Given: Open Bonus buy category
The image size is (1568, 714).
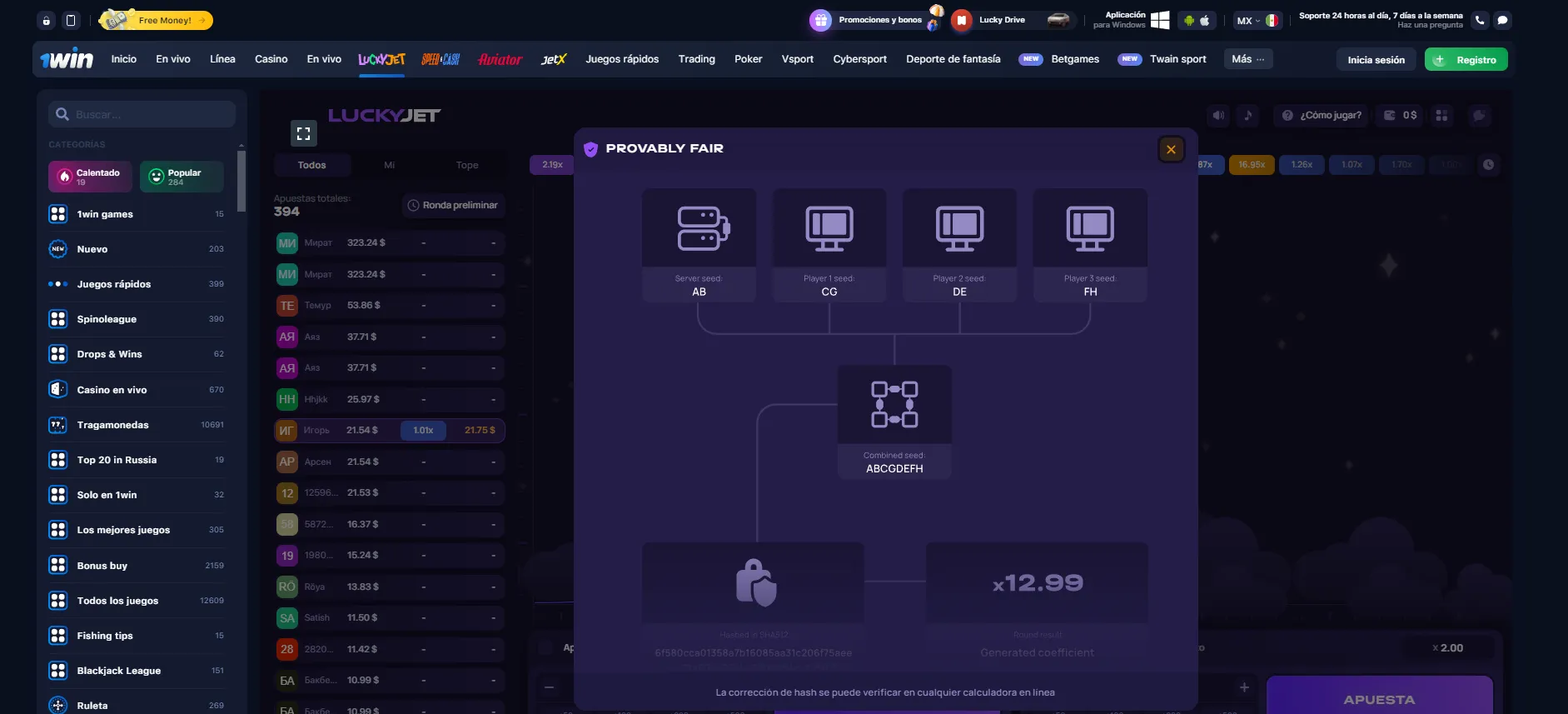Looking at the screenshot, I should pos(137,566).
